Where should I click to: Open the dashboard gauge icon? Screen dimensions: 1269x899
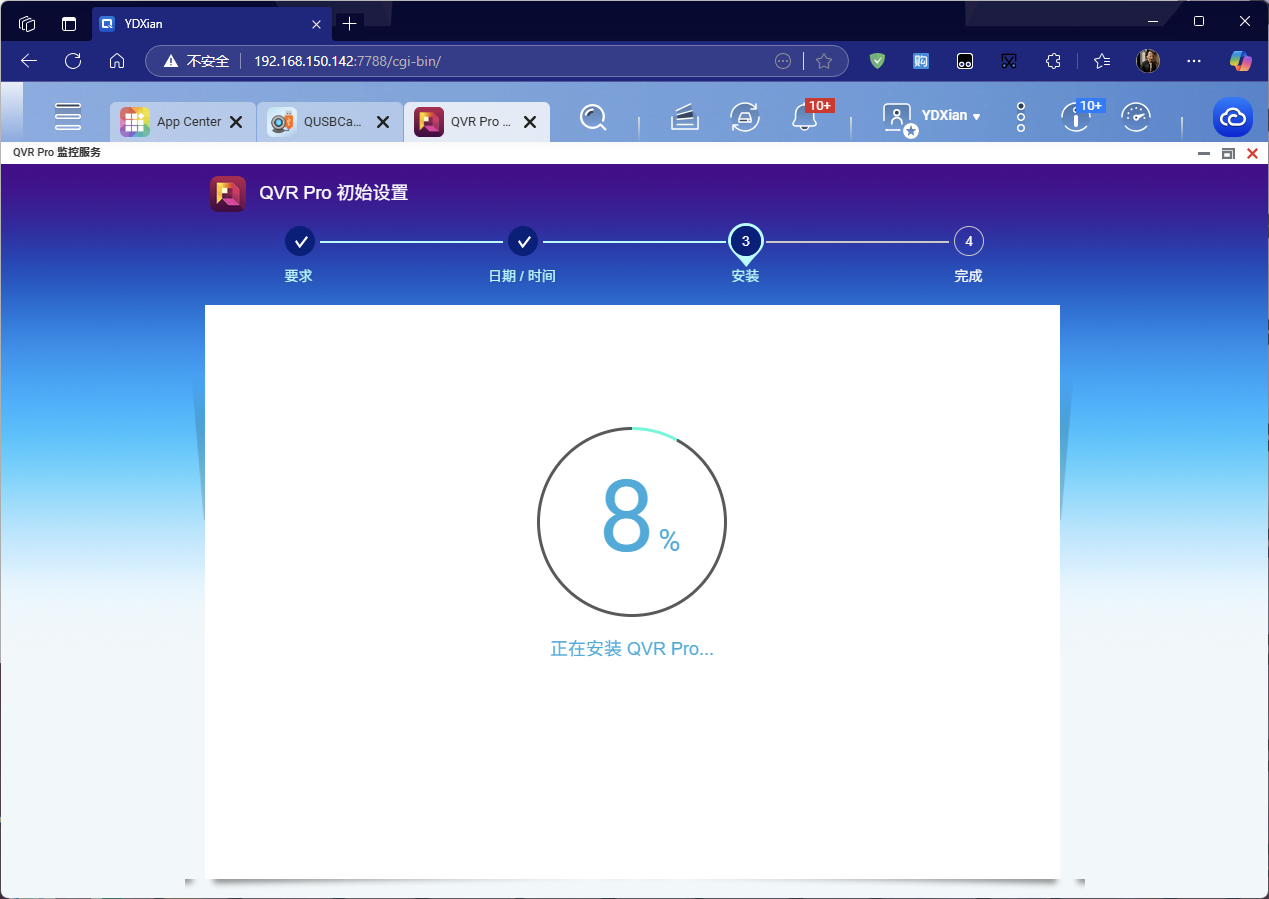pyautogui.click(x=1135, y=117)
